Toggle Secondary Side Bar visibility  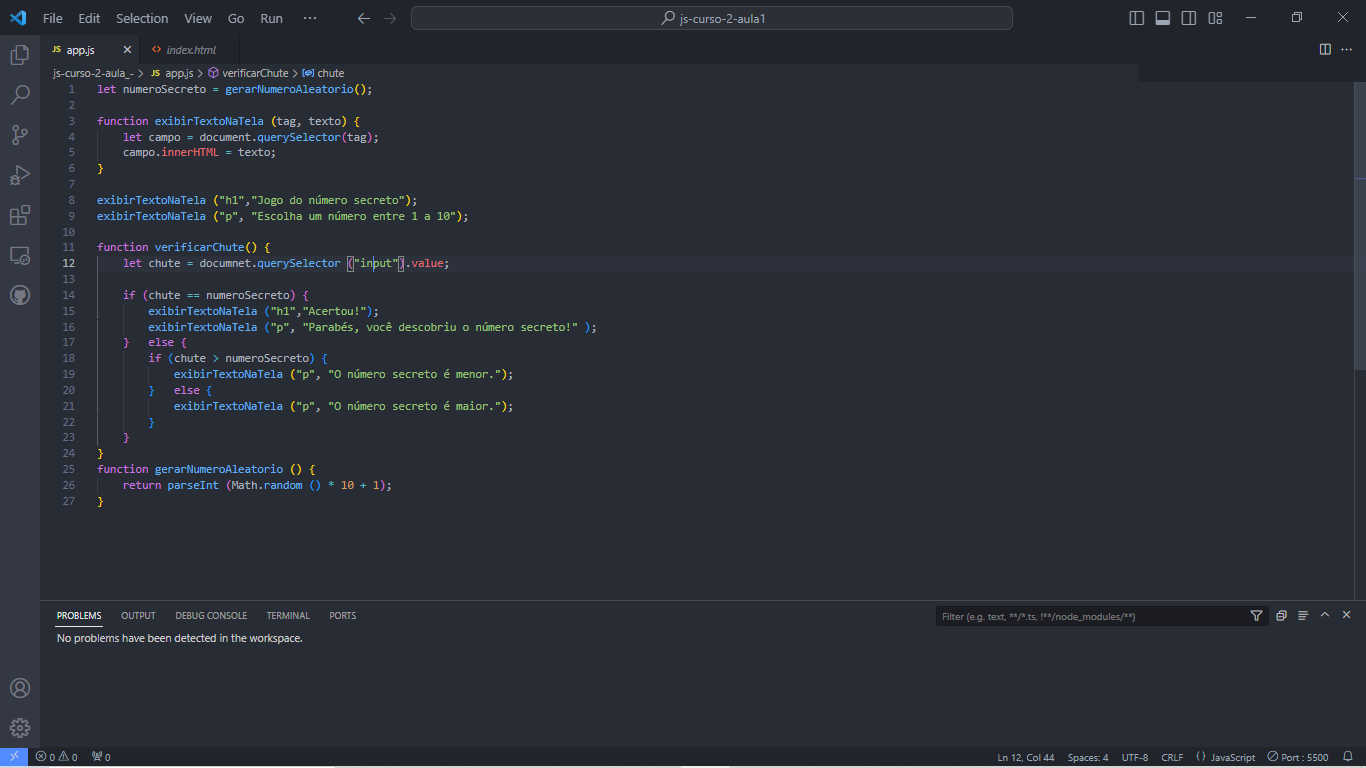click(1189, 18)
